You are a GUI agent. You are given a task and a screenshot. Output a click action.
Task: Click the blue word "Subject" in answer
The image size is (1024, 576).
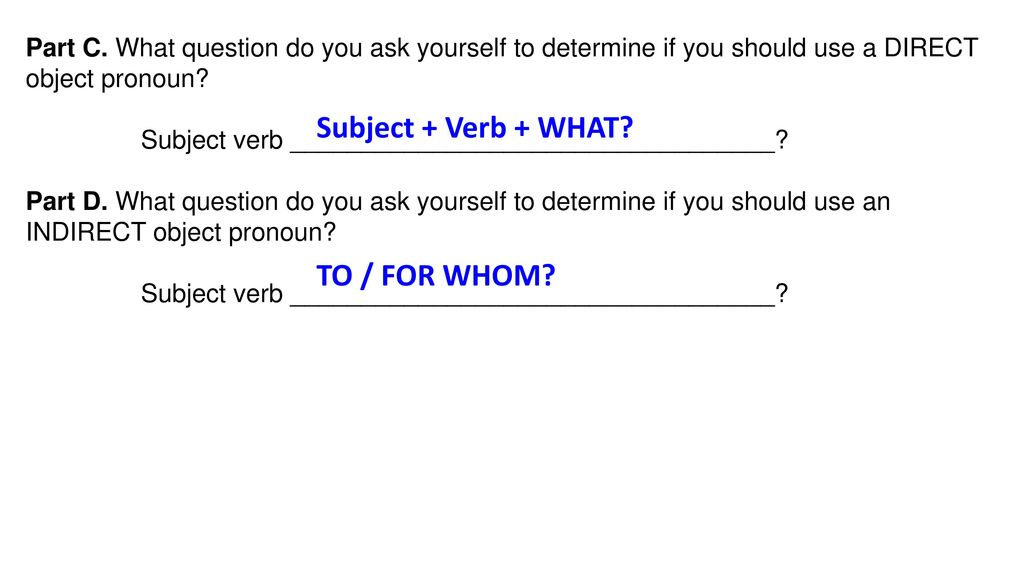click(365, 129)
